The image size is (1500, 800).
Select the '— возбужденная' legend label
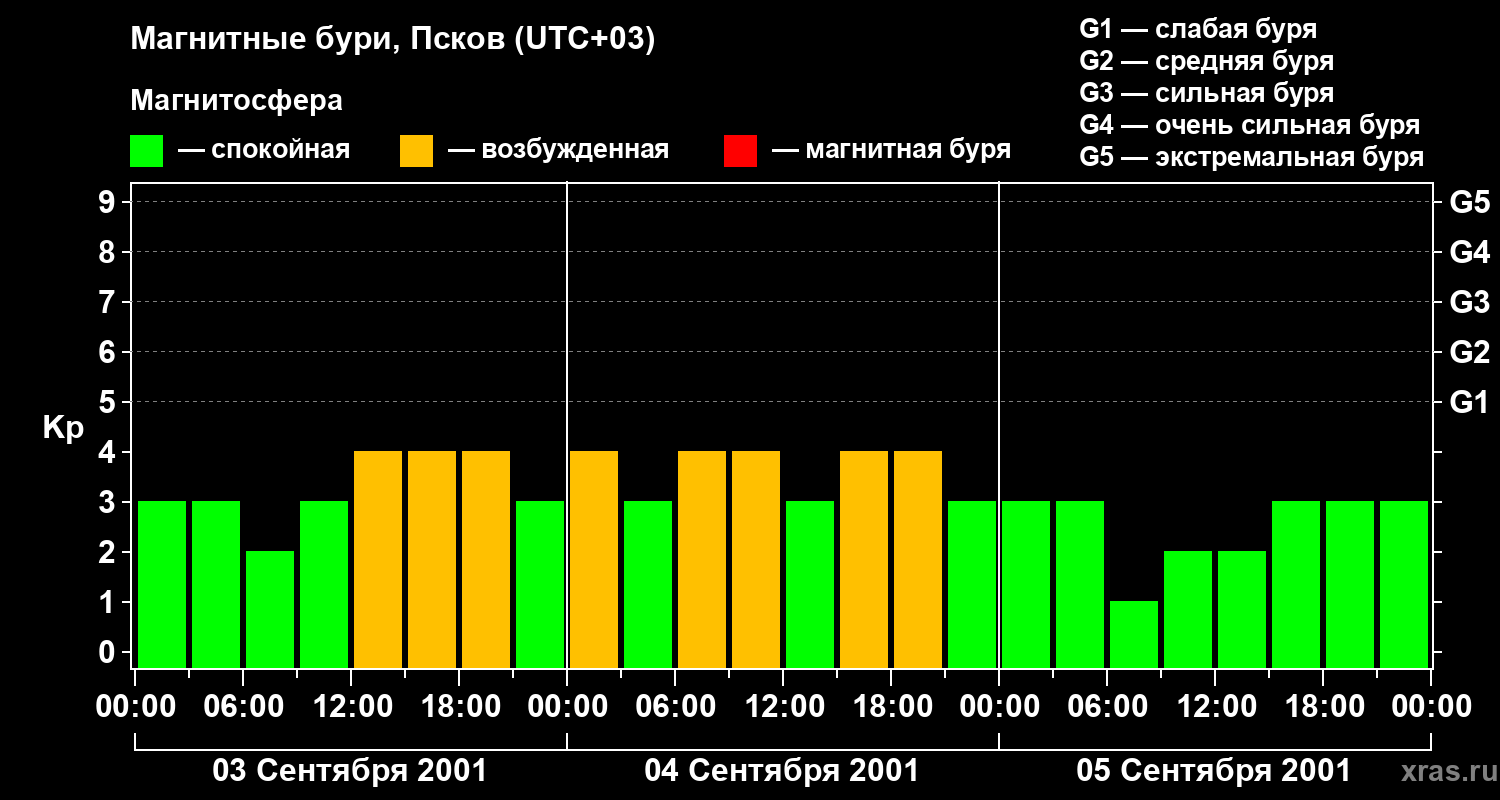(x=558, y=150)
